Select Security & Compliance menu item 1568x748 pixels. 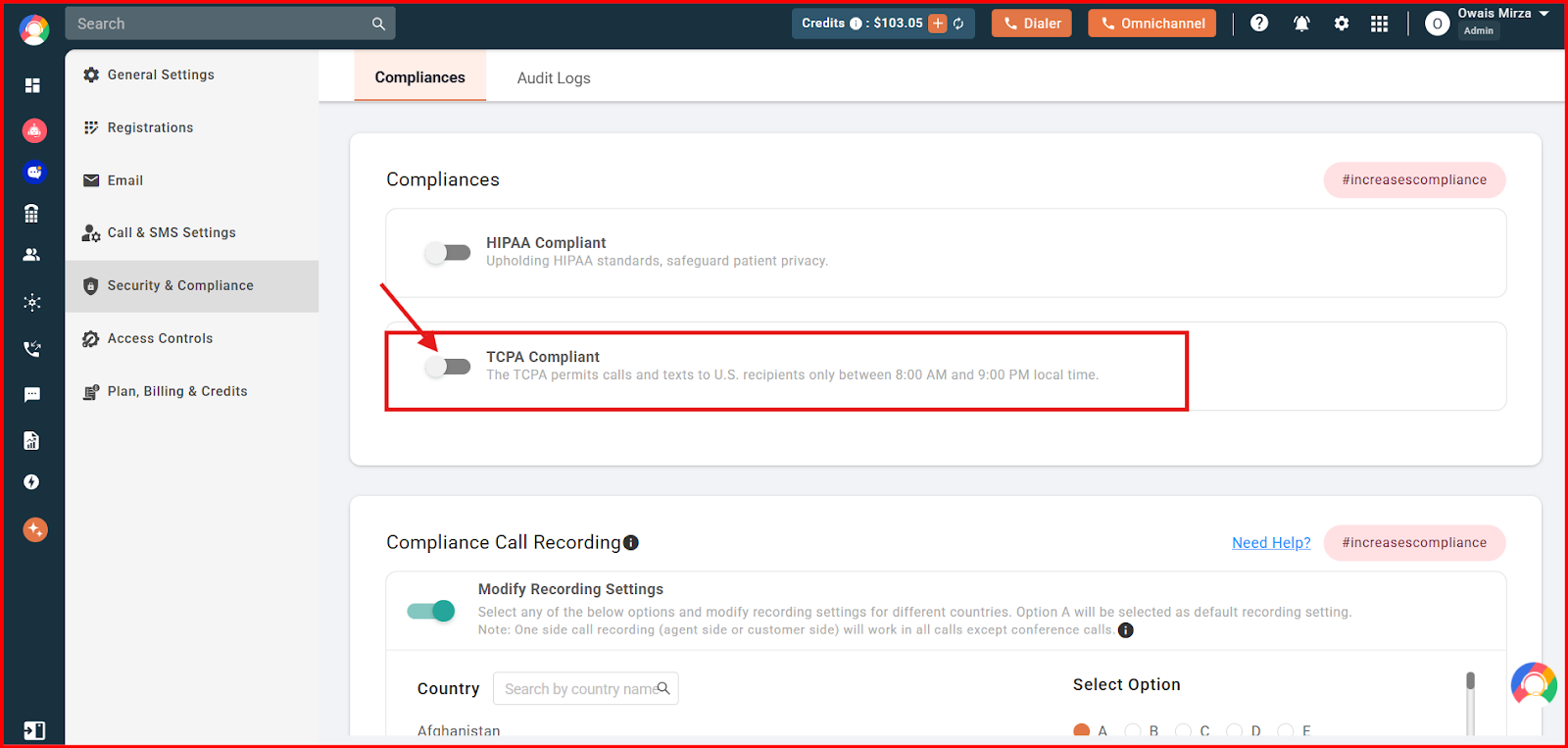[x=192, y=285]
